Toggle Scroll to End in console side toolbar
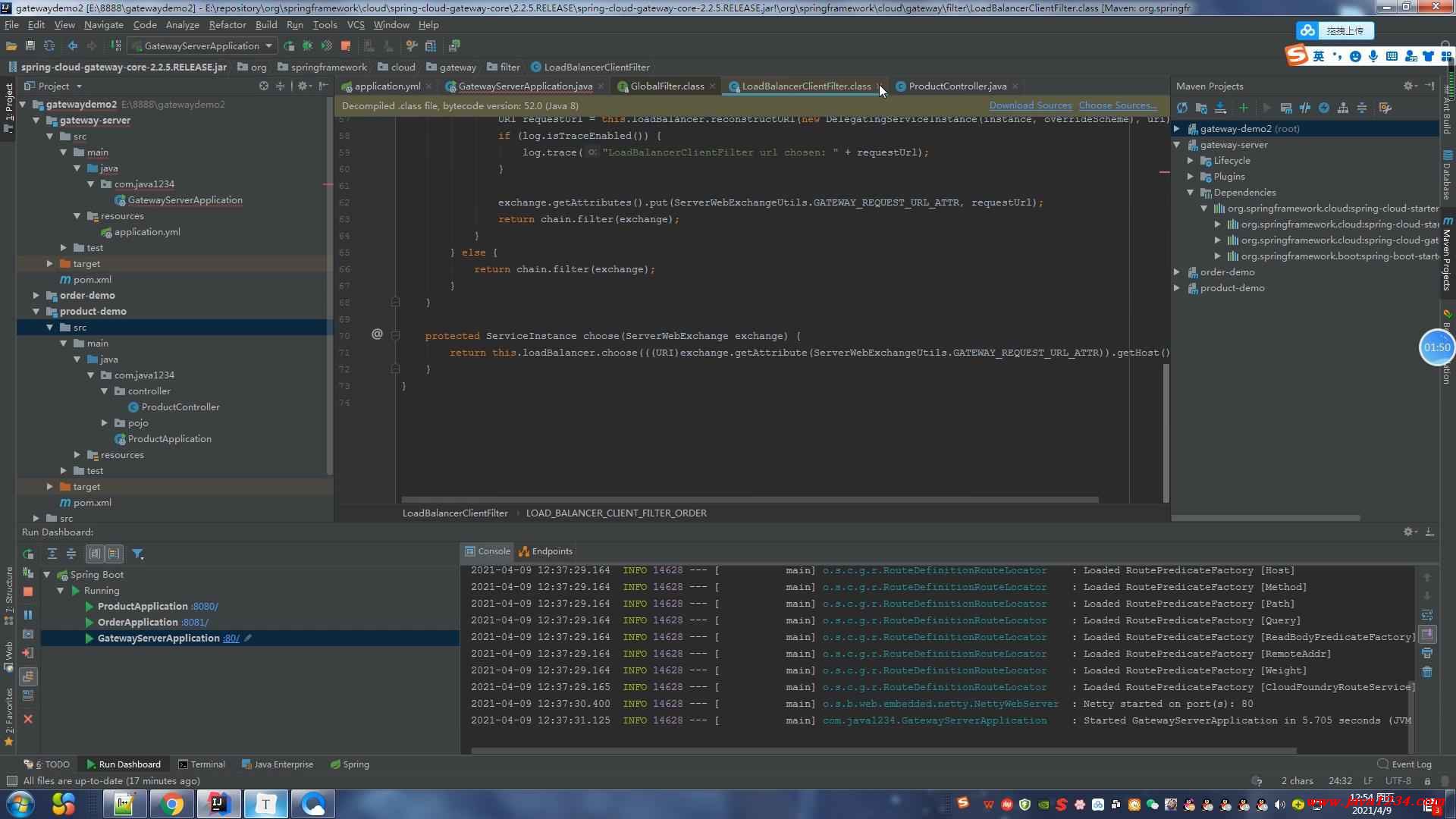Image resolution: width=1456 pixels, height=819 pixels. click(x=1427, y=634)
